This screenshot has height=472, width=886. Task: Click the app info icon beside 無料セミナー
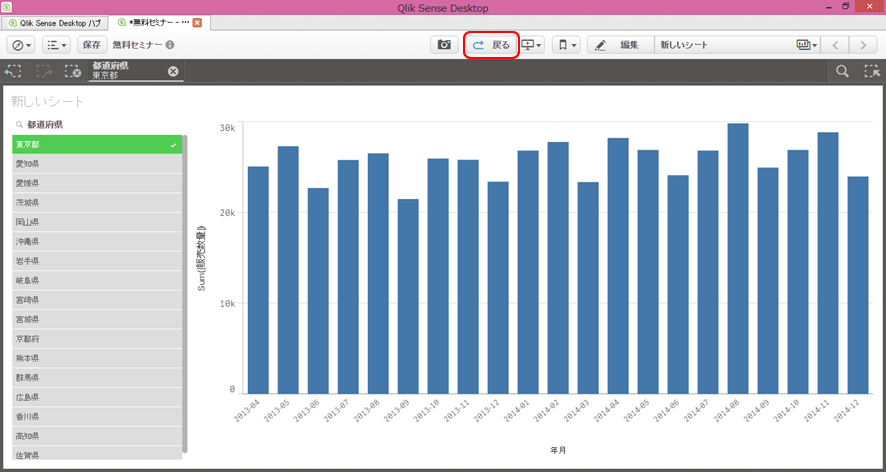[x=170, y=45]
